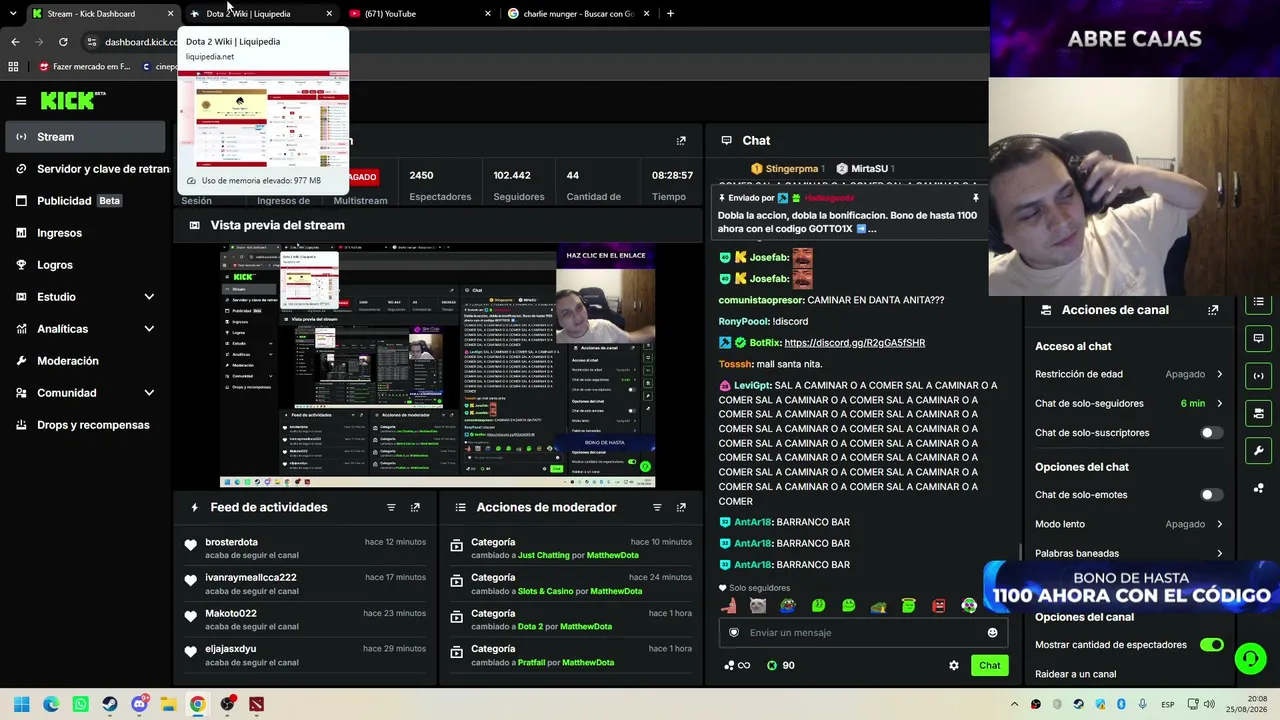
Task: Open the list panel in right sidebar
Action: pos(1258,302)
